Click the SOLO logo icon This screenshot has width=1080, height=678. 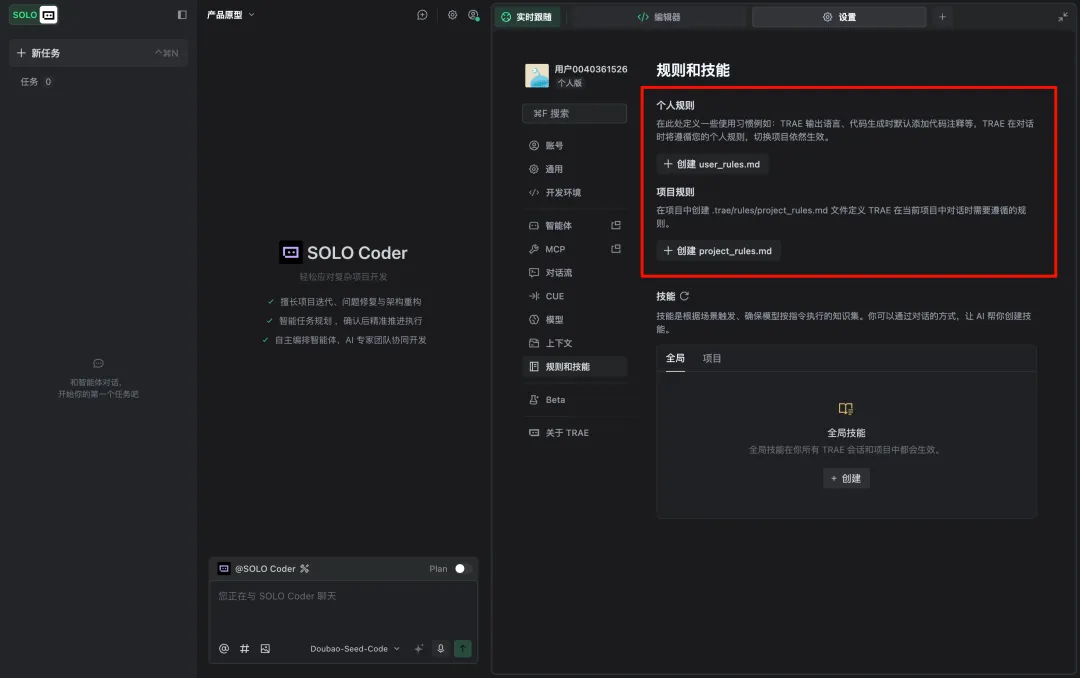[x=34, y=14]
